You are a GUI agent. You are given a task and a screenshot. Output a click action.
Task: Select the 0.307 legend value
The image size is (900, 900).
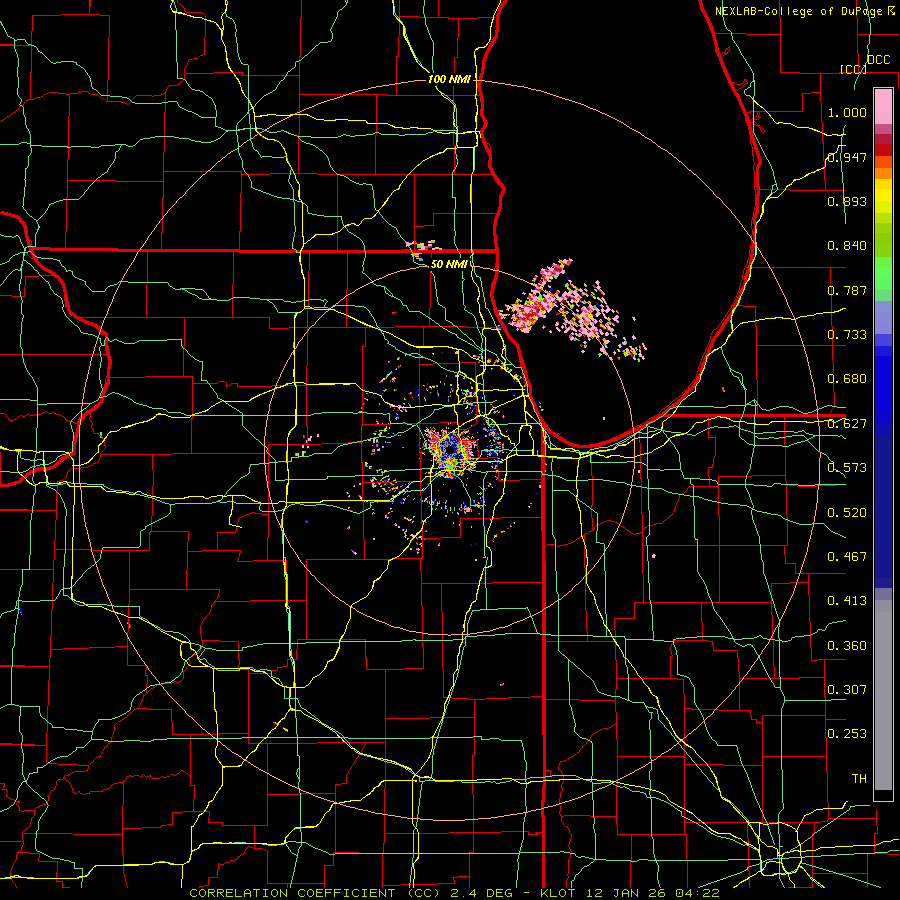tap(847, 690)
